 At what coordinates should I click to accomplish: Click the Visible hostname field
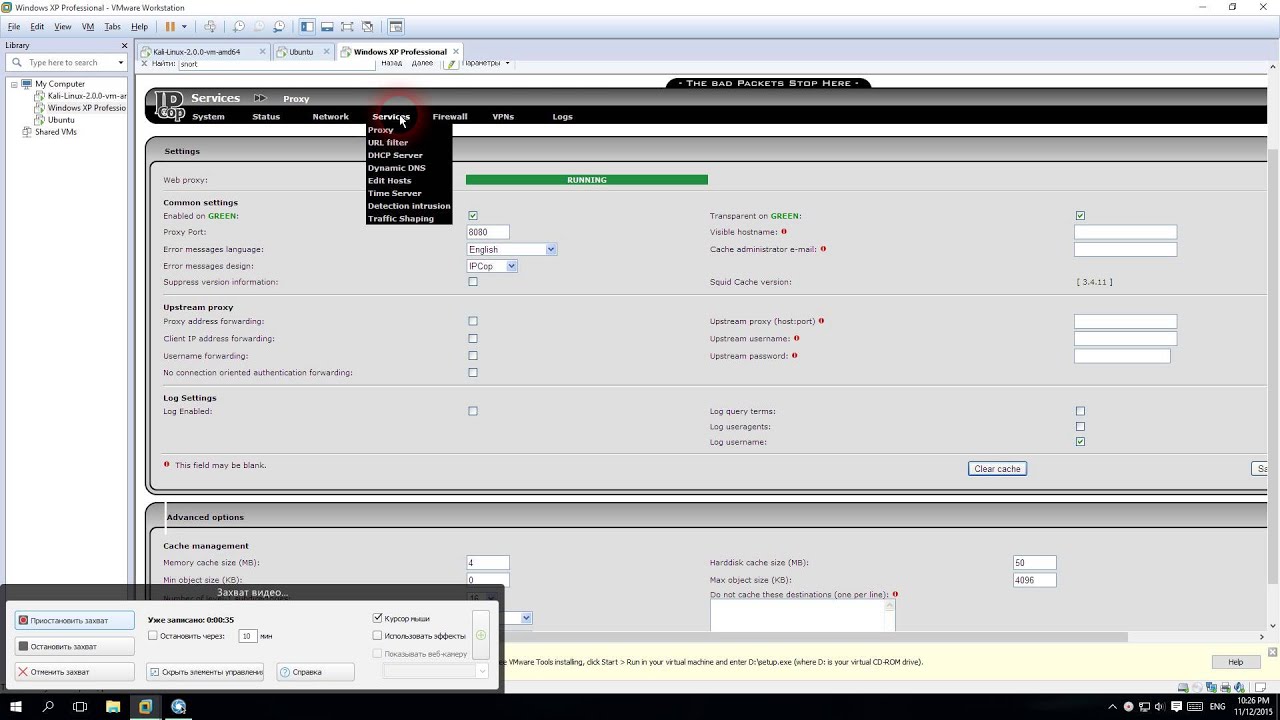1125,232
